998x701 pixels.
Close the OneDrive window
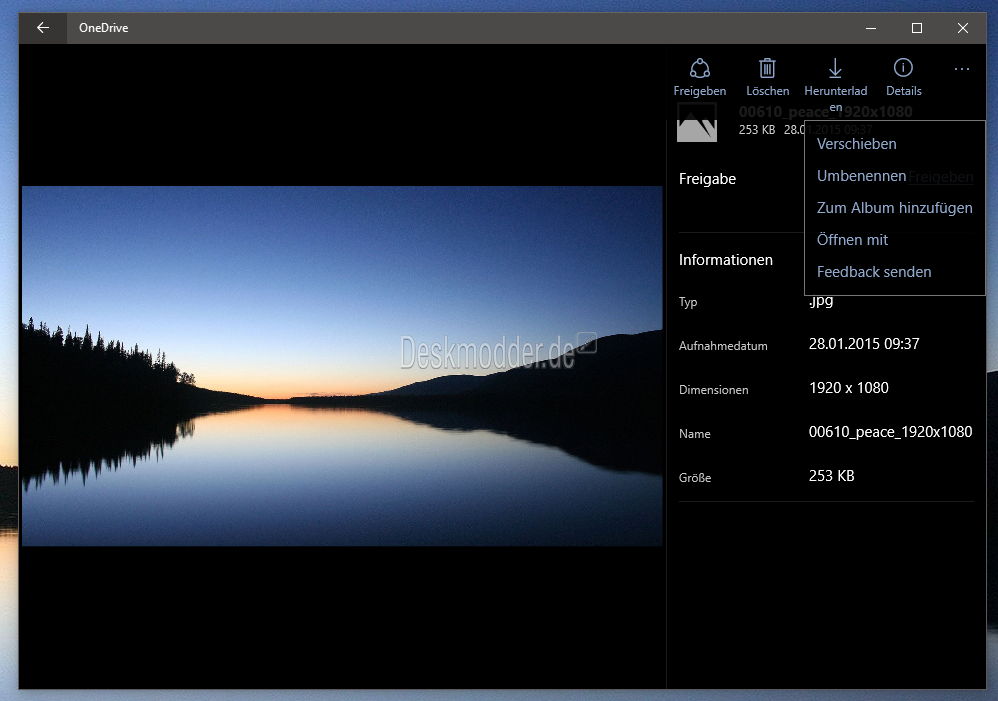coord(962,28)
